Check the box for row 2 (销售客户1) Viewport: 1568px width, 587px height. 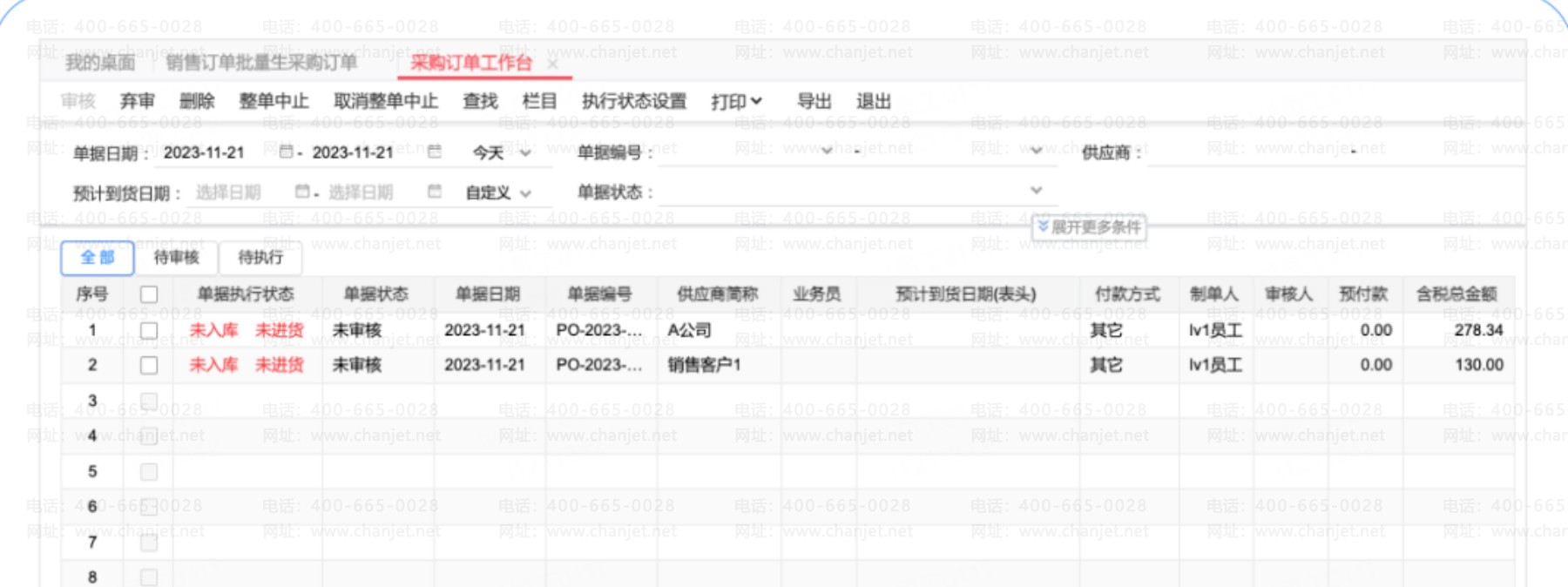pos(149,365)
